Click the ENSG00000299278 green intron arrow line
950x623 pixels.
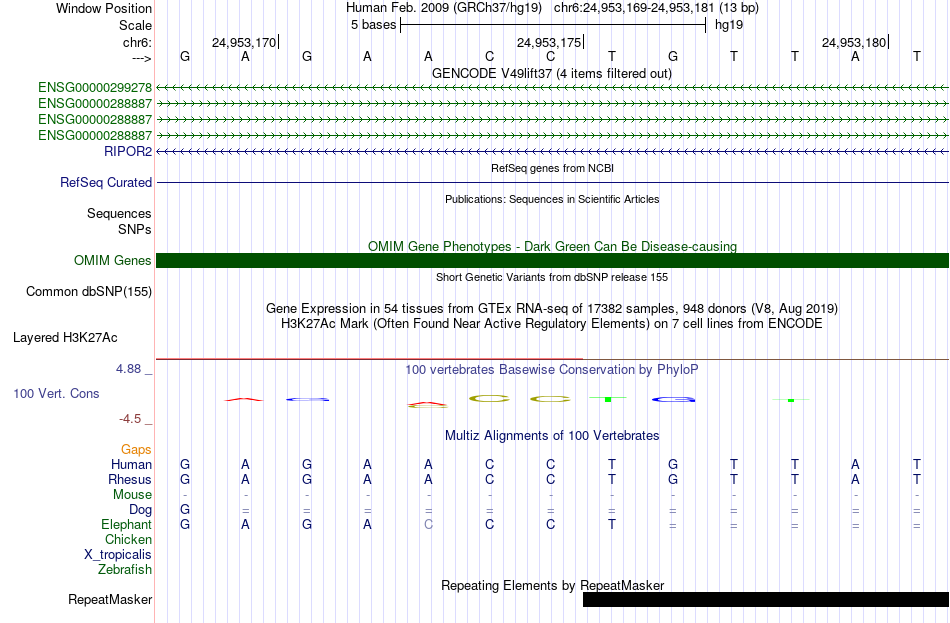tap(552, 88)
